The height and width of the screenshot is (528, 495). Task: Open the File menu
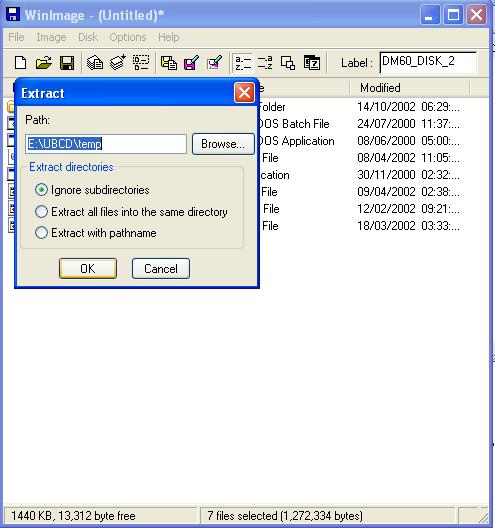coord(16,37)
